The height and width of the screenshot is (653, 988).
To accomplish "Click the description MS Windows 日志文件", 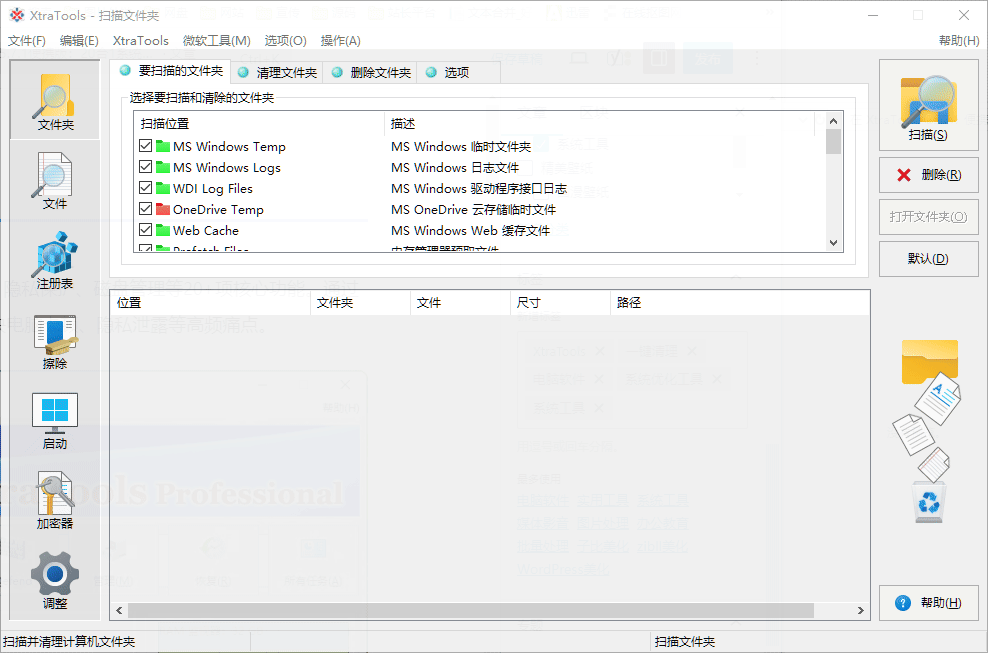I will pyautogui.click(x=455, y=167).
